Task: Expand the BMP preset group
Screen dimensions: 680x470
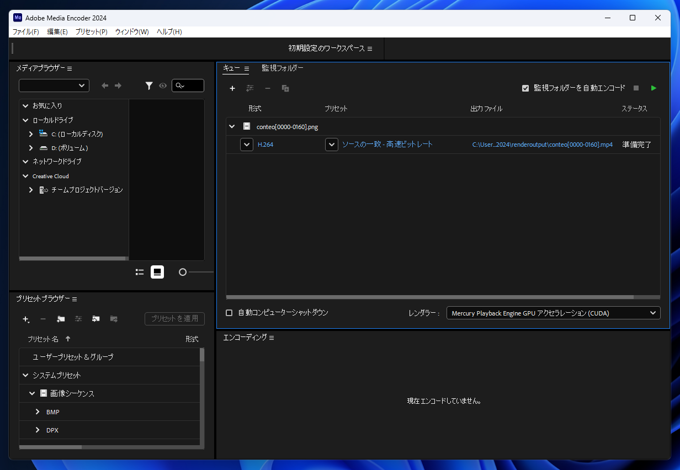Action: (x=38, y=412)
